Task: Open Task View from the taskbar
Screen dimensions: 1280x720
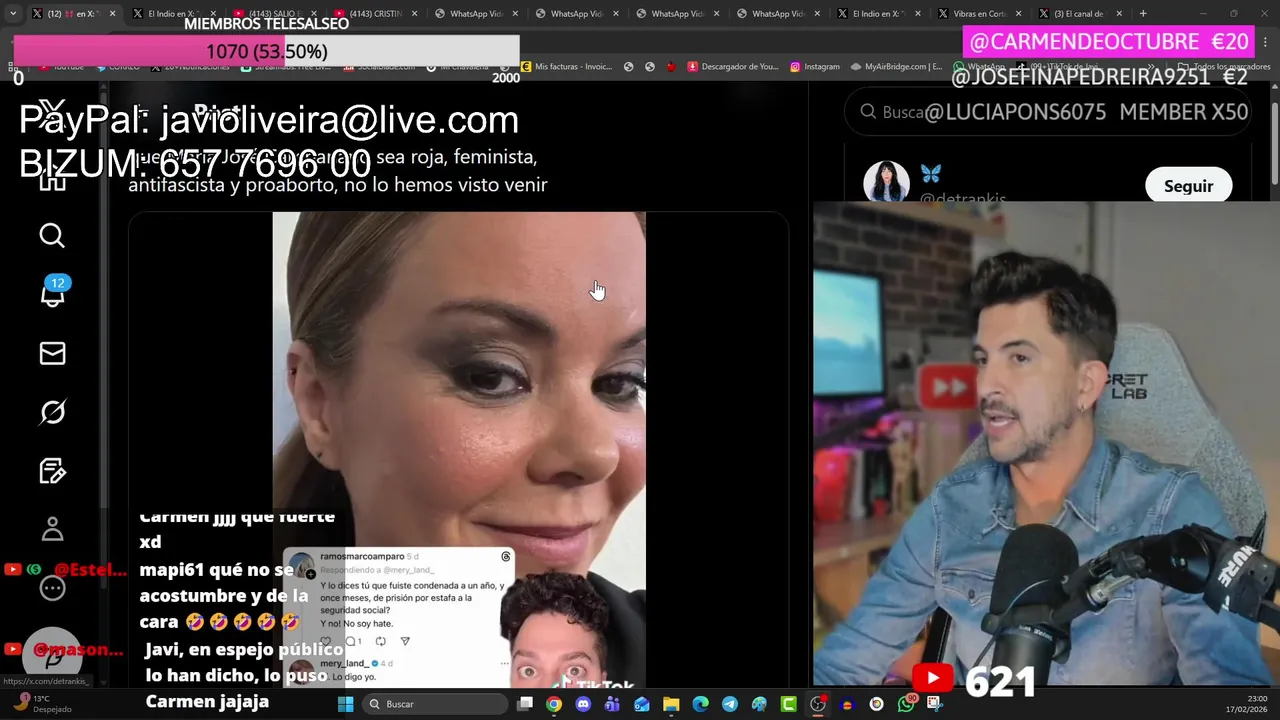Action: pyautogui.click(x=525, y=704)
